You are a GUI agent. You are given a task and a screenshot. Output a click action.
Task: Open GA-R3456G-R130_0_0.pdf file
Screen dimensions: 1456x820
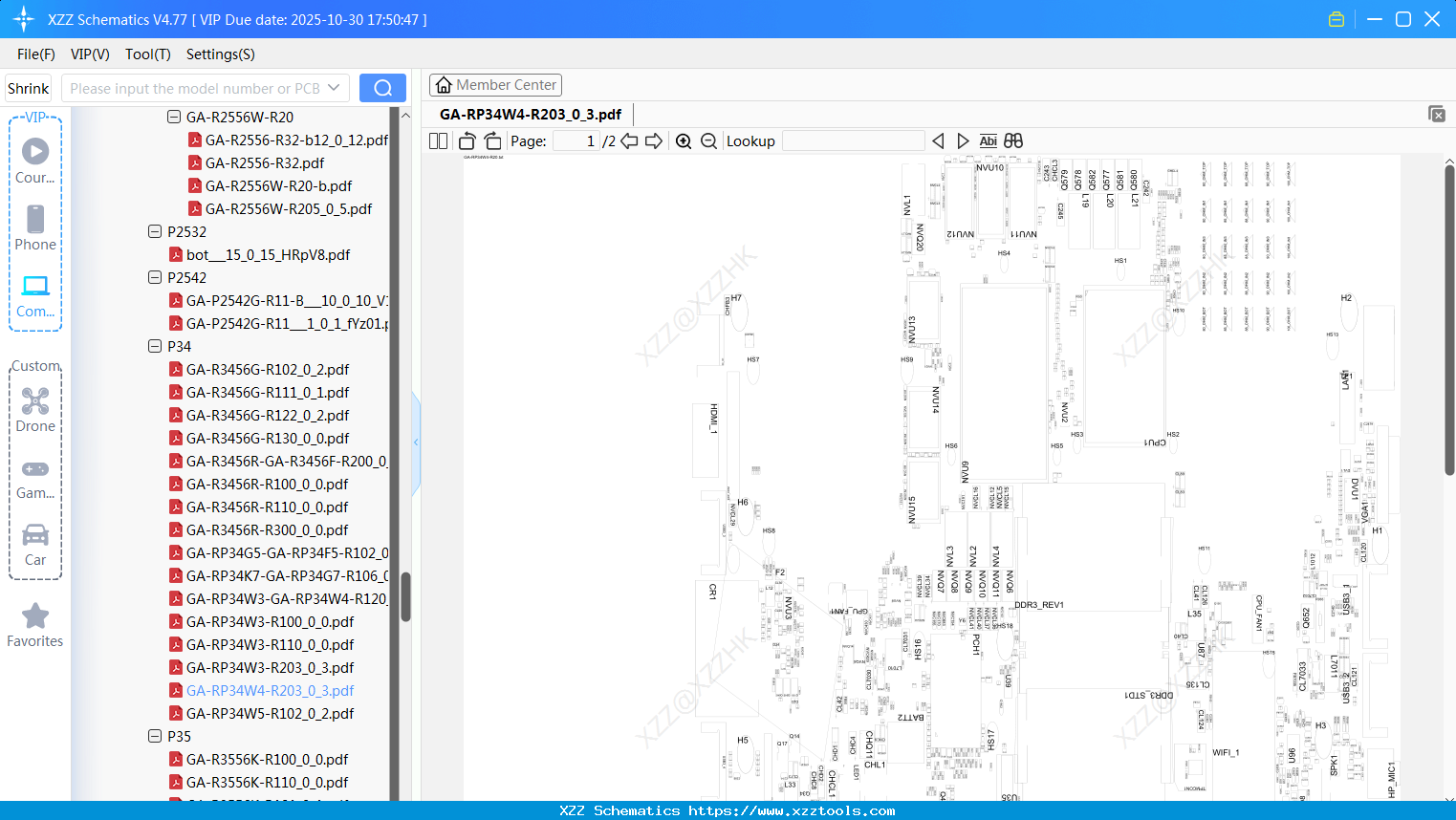268,438
